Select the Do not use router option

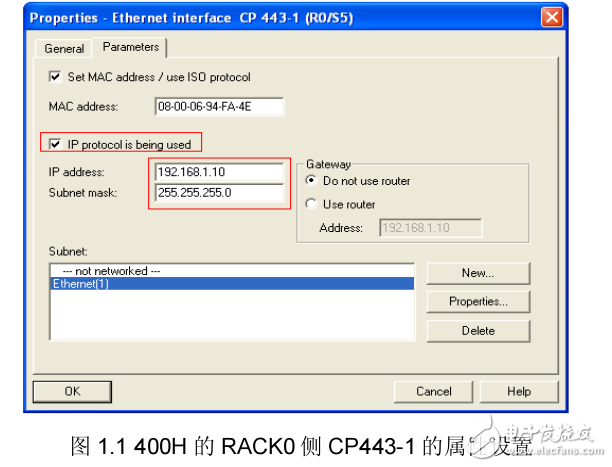[x=311, y=181]
